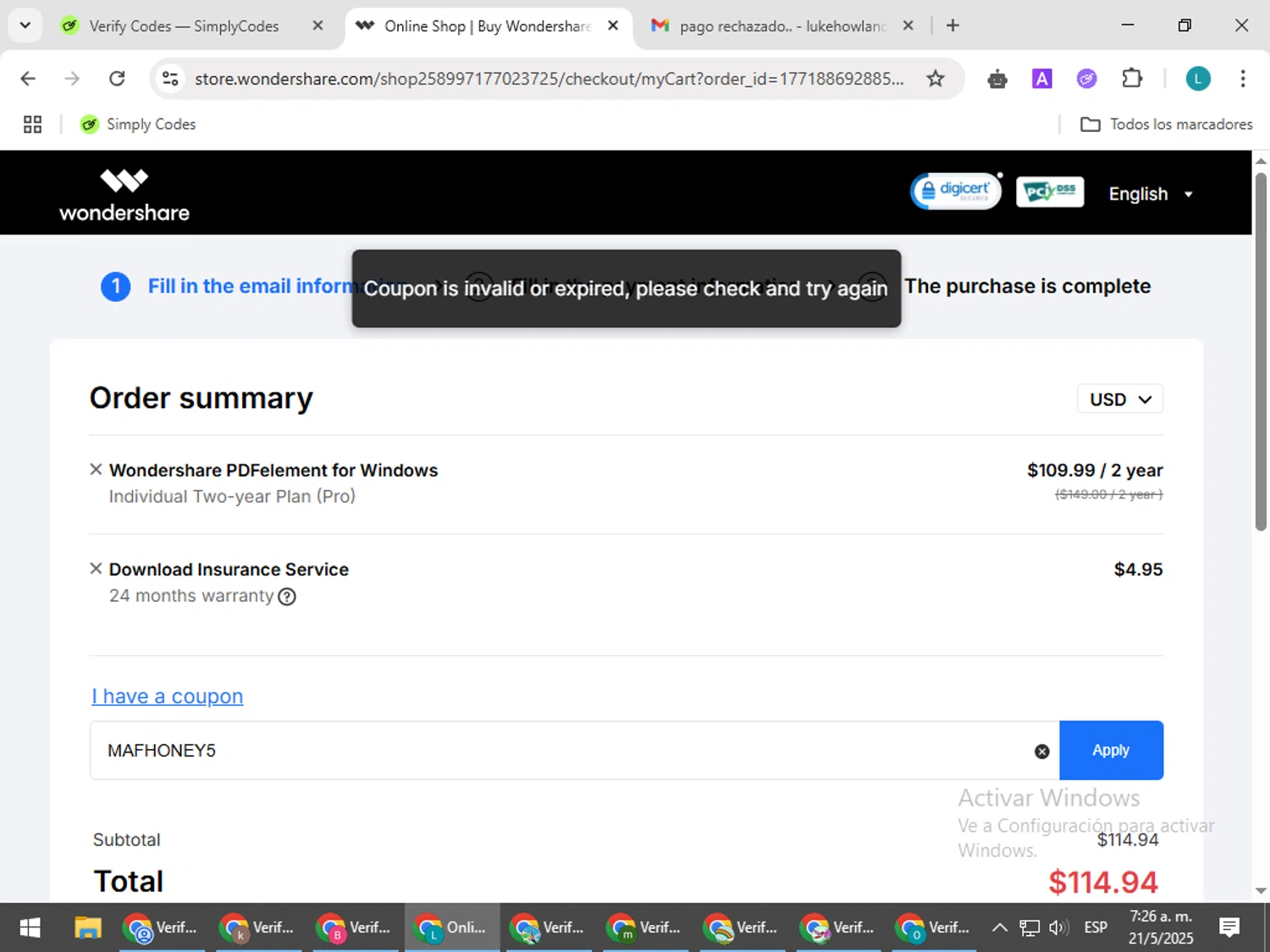Screen dimensions: 1270x952
Task: Open the English language dropdown
Action: click(x=1151, y=194)
